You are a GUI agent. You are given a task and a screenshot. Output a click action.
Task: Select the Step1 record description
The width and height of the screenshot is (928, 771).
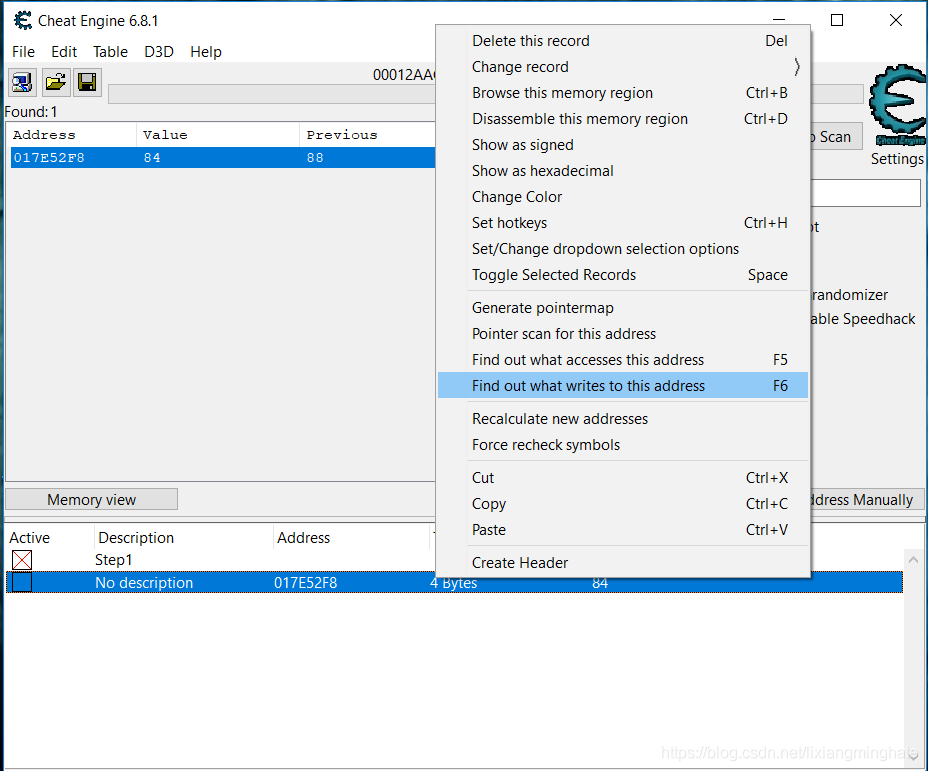tap(114, 560)
